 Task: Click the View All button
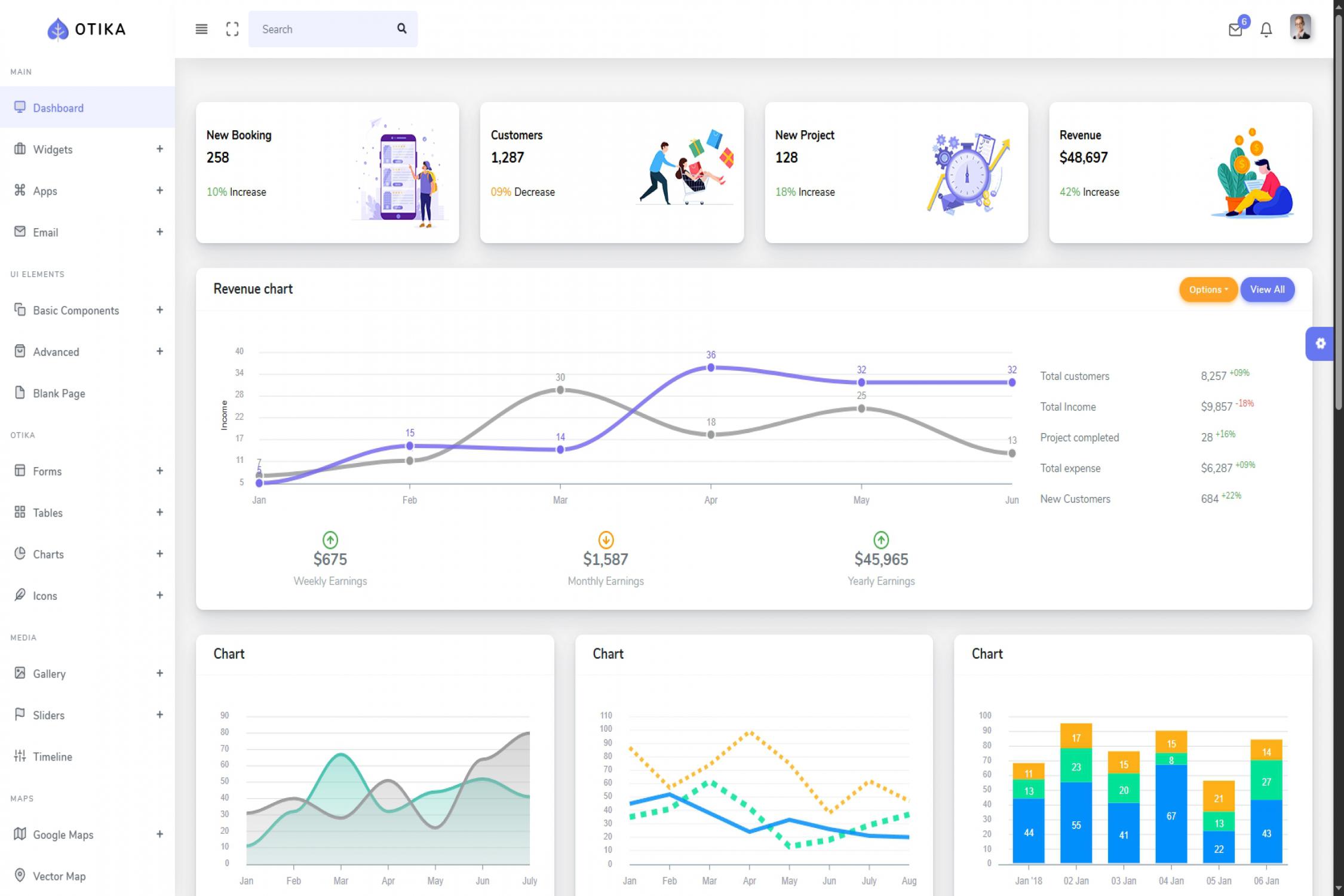1267,289
